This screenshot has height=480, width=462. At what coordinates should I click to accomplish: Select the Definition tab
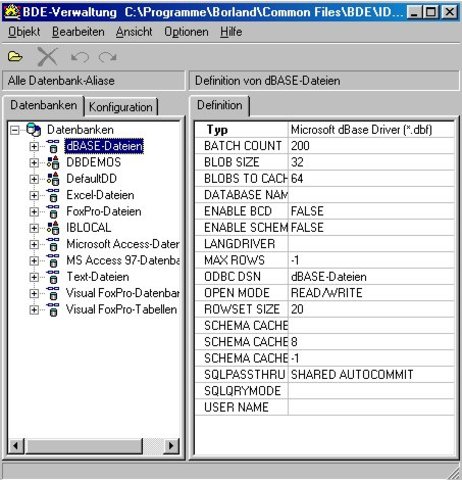point(220,105)
